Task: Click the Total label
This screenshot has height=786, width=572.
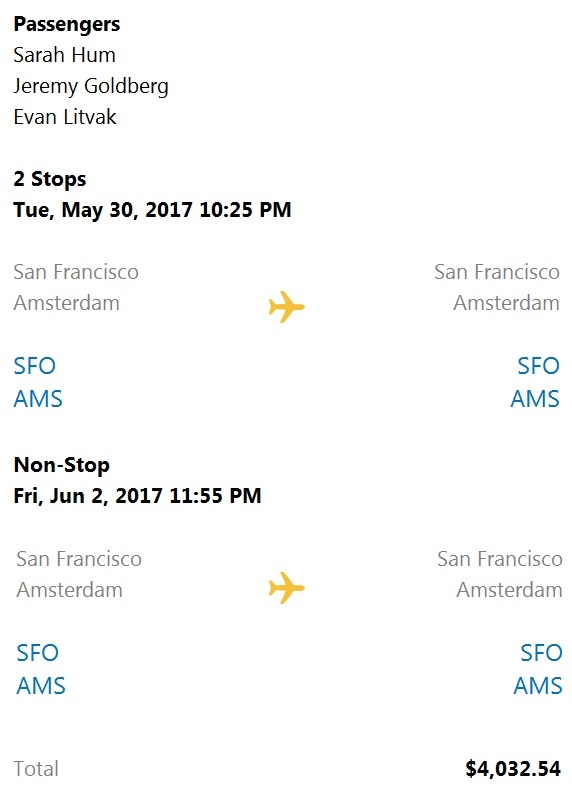Action: click(x=36, y=768)
